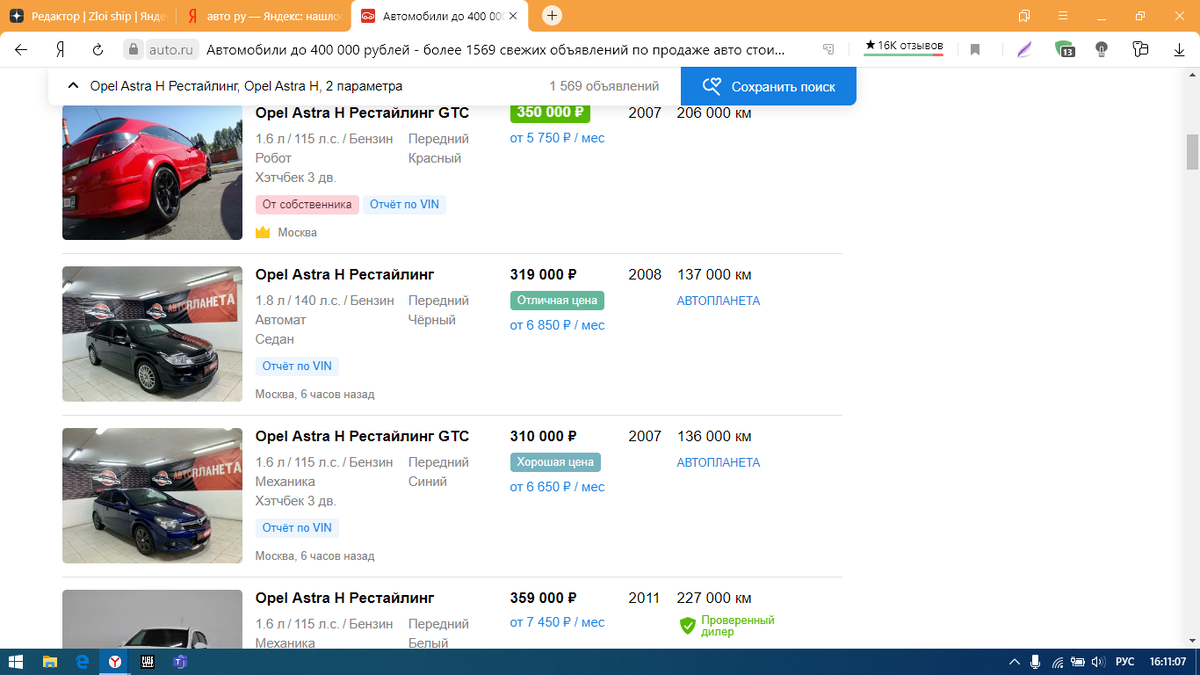Switch to the Редактор Zloi ship tab
The image size is (1200, 675).
pos(90,17)
